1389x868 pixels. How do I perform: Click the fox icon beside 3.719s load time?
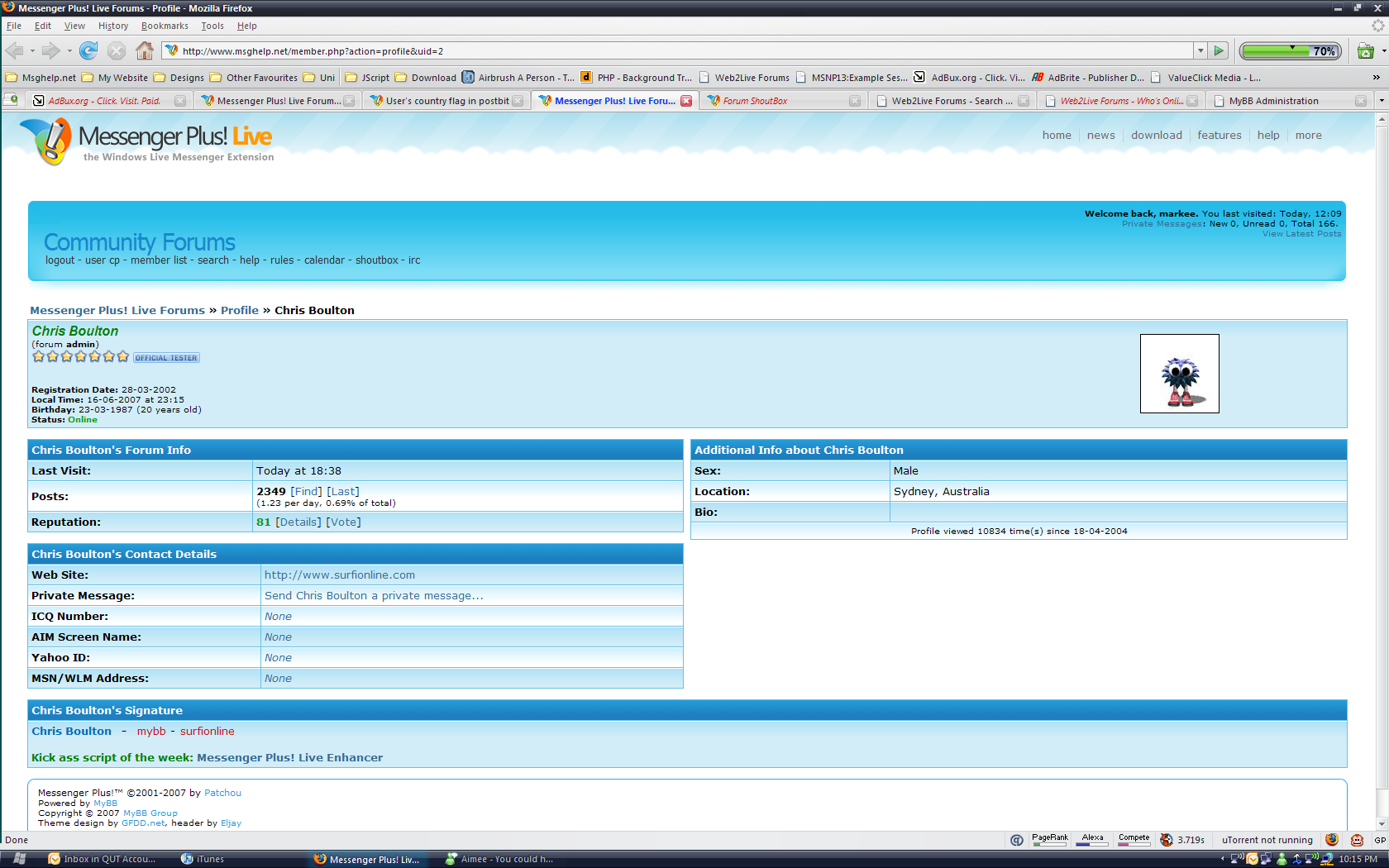coord(1167,840)
